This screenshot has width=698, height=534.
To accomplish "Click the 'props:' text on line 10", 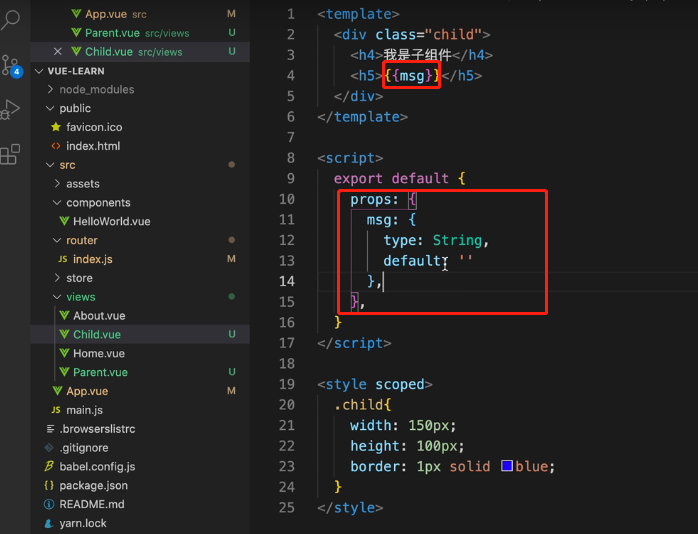I will 374,199.
